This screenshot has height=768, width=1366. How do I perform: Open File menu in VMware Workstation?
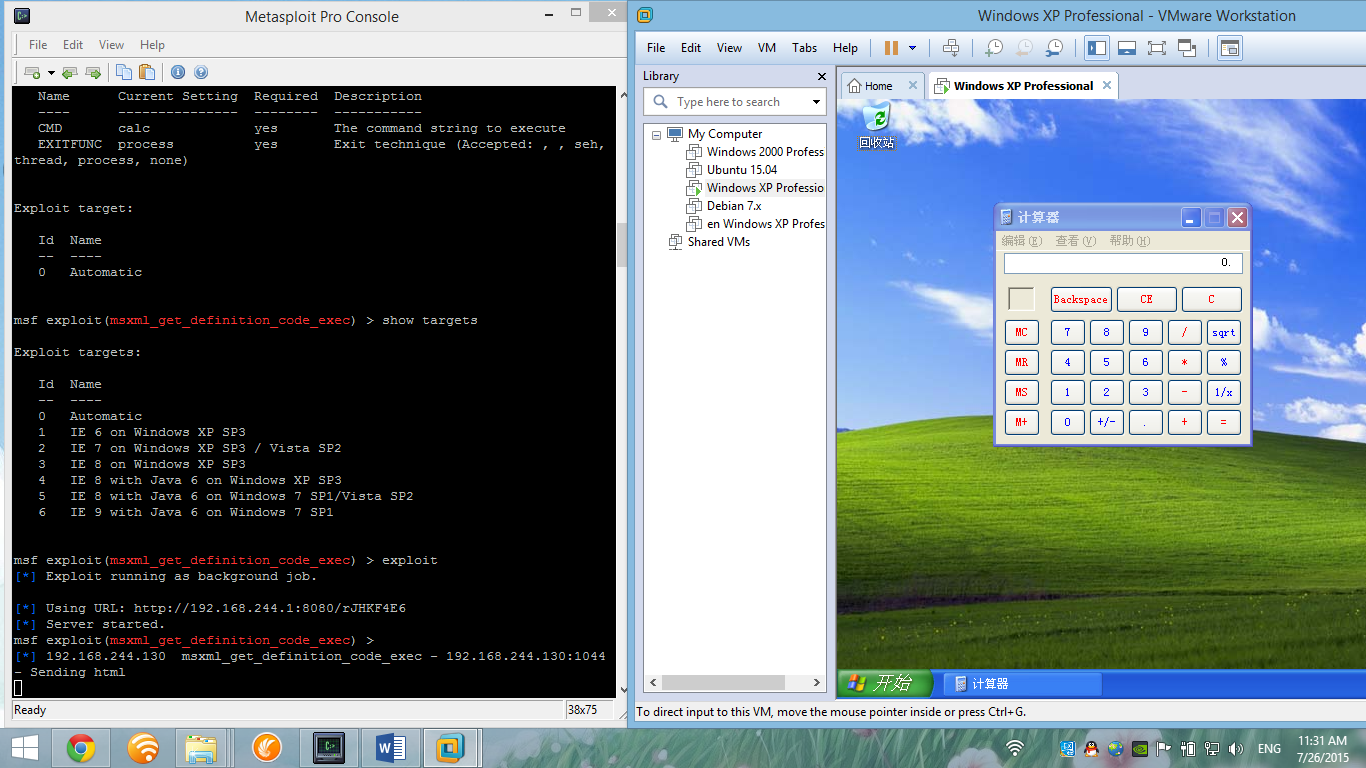[x=656, y=48]
